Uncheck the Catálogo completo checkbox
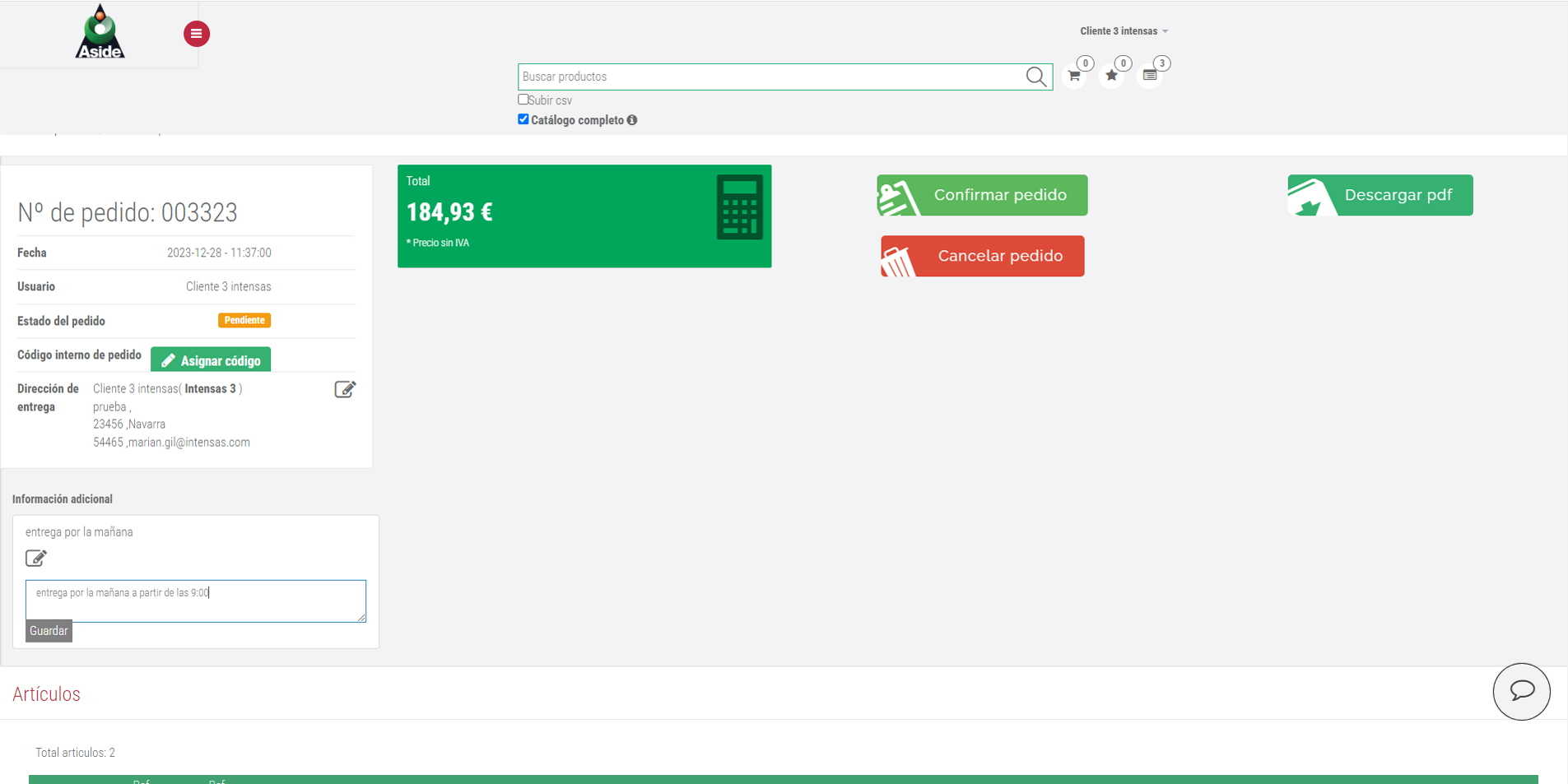1568x784 pixels. click(523, 119)
